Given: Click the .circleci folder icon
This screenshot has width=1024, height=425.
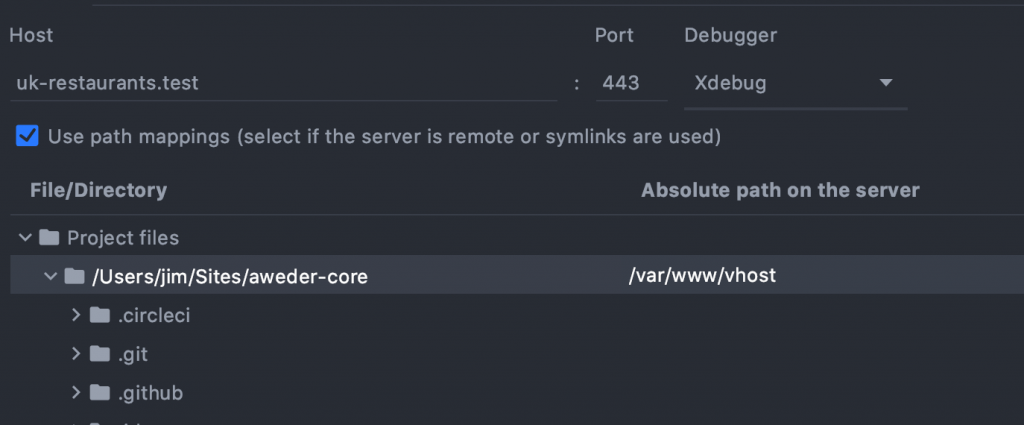Looking at the screenshot, I should (100, 315).
